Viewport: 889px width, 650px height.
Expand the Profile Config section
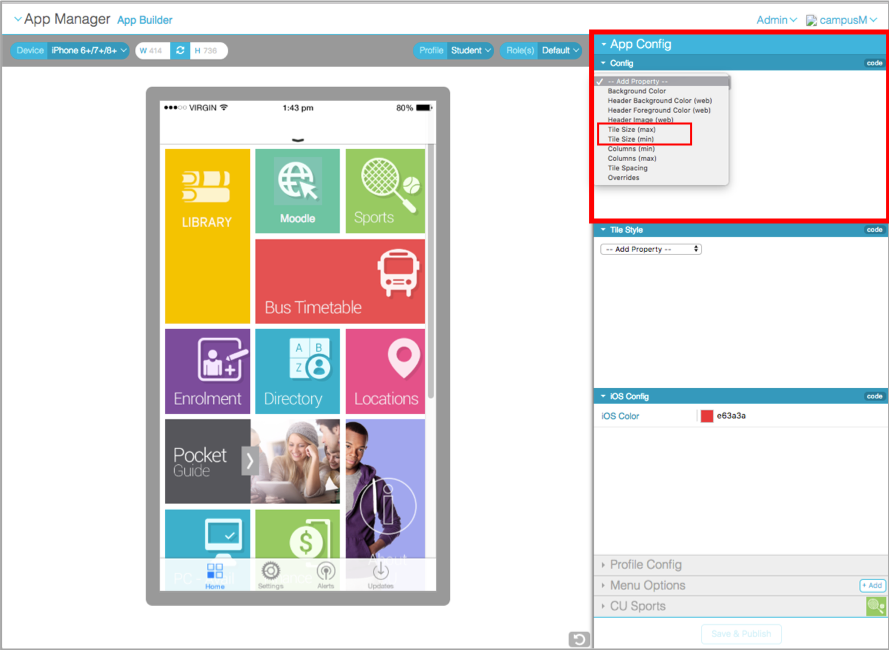click(646, 564)
